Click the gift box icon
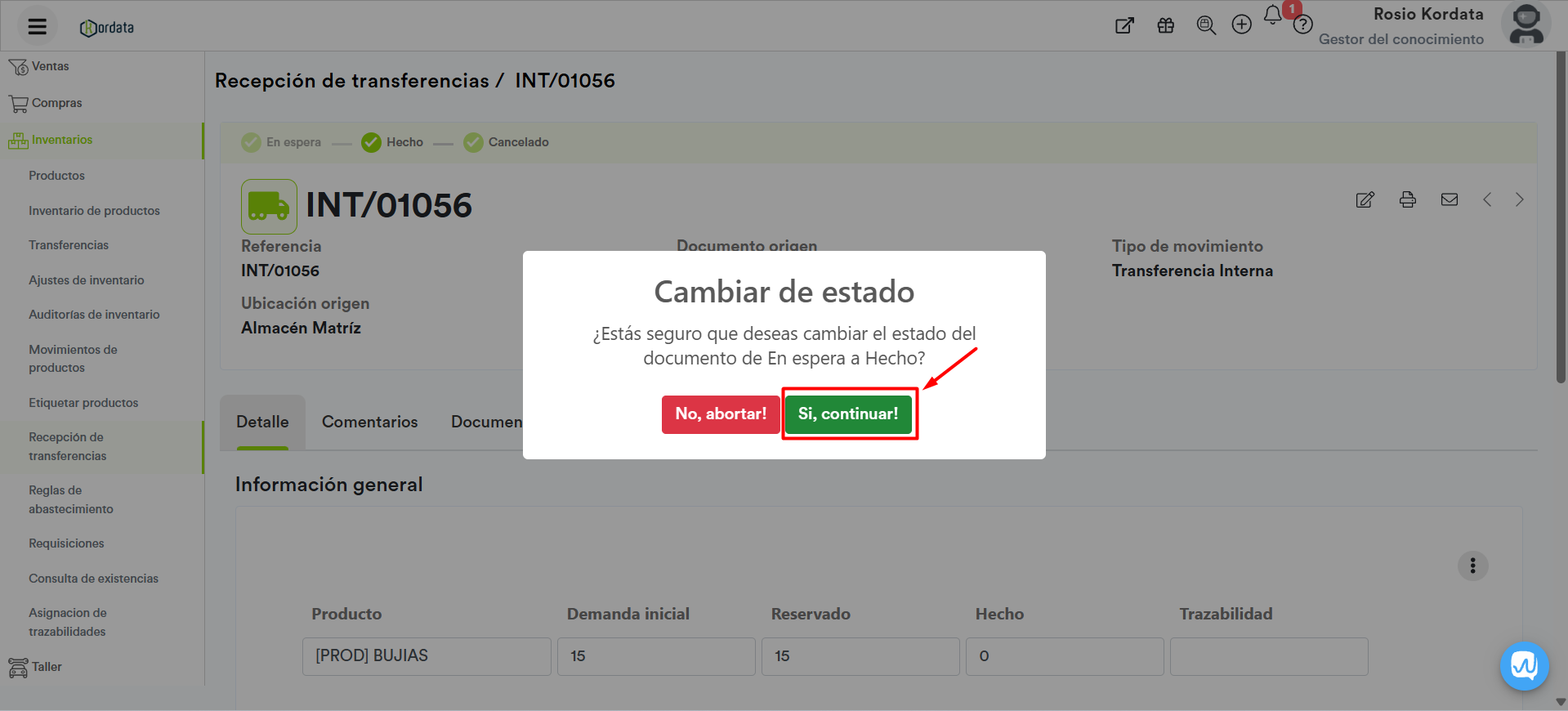 pos(1165,25)
